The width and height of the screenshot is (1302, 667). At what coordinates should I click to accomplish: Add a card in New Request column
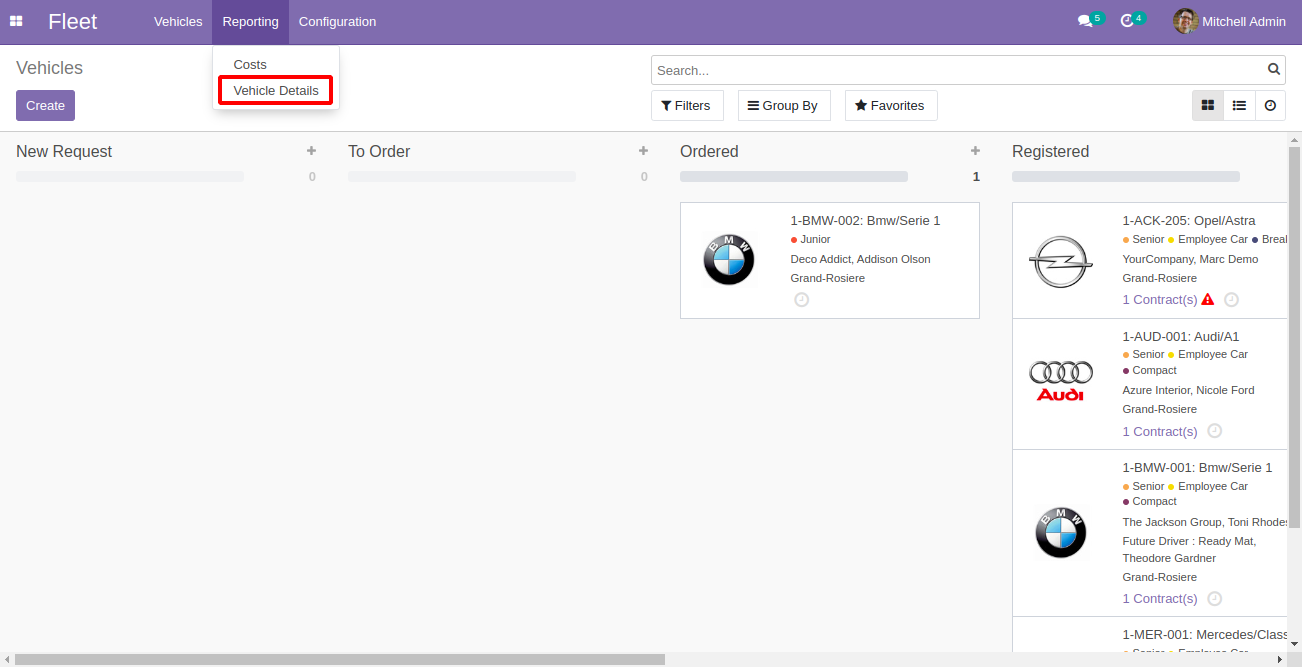coord(311,151)
